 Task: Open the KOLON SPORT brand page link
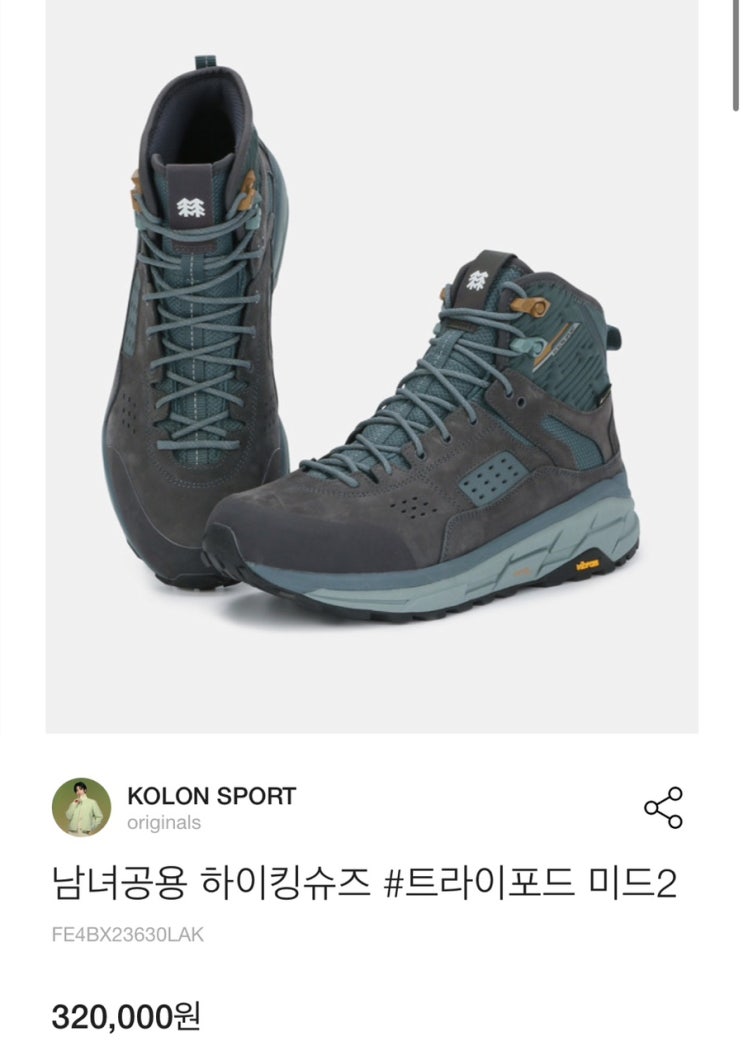(x=211, y=796)
